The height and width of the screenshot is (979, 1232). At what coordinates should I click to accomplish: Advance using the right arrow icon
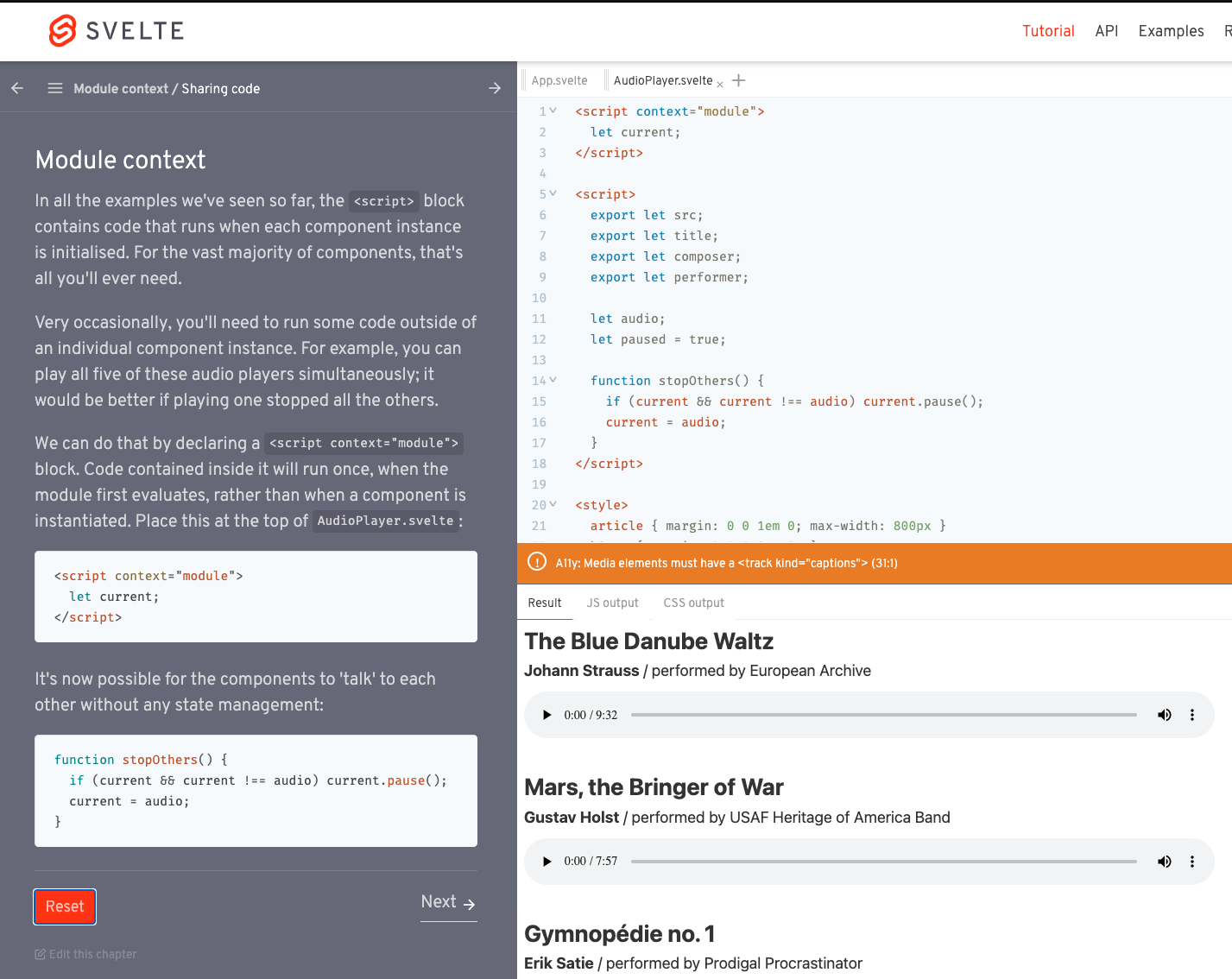495,88
